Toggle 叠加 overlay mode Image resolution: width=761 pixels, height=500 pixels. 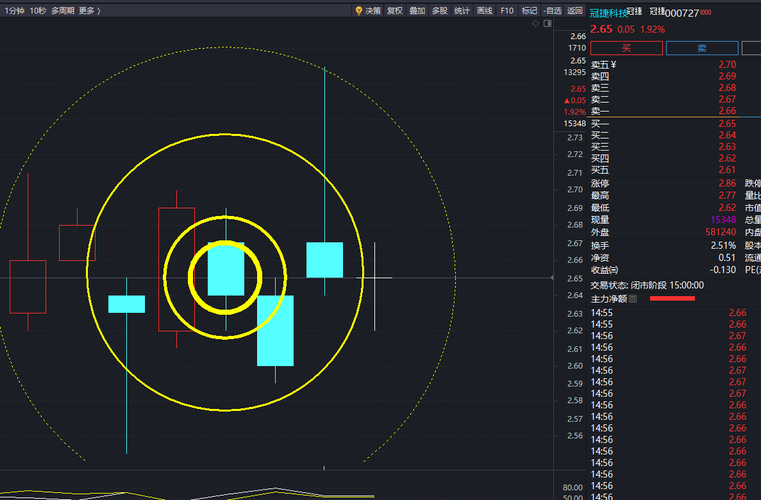[x=417, y=11]
